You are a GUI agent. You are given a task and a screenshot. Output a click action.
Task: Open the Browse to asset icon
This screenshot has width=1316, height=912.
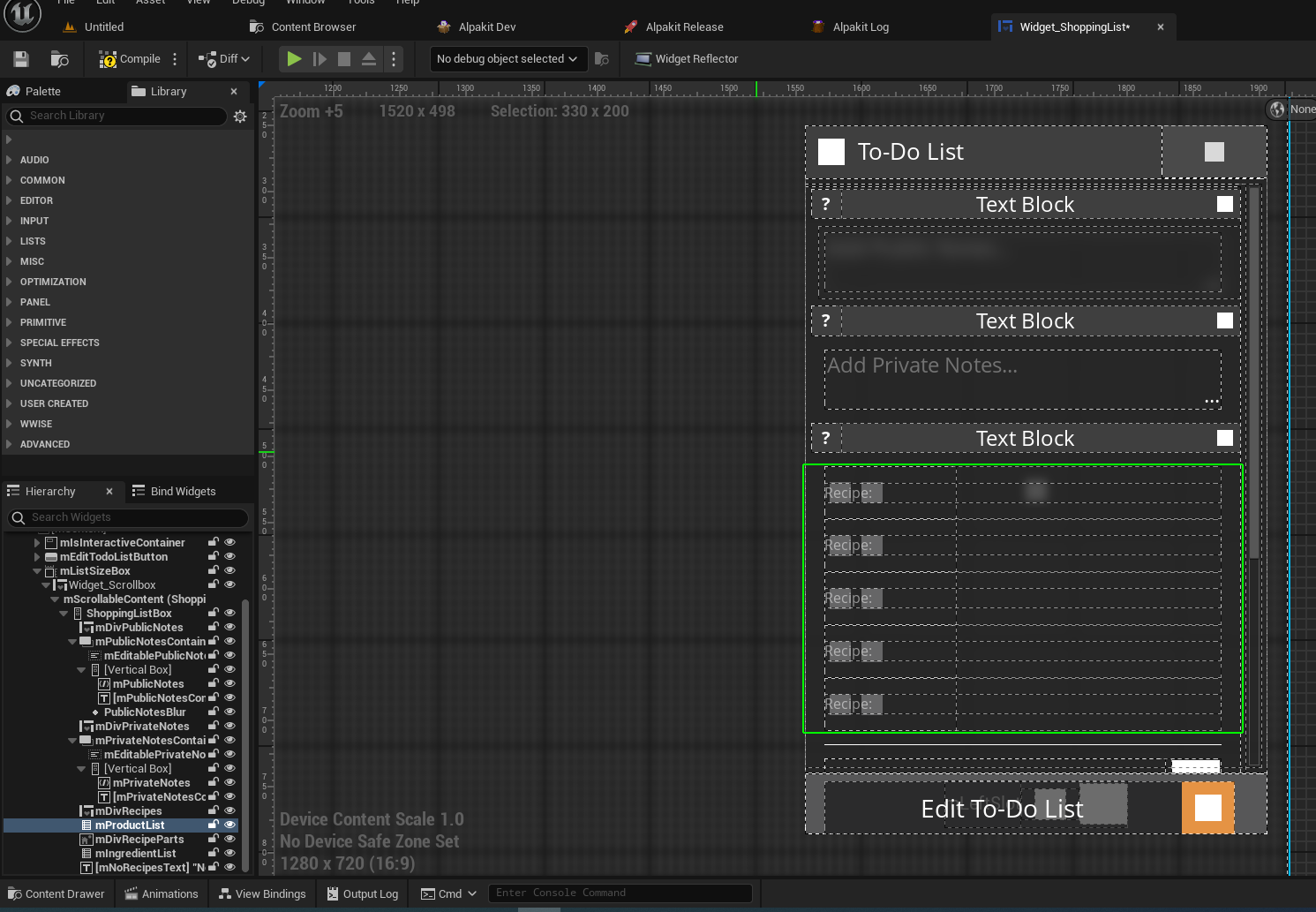tap(60, 59)
